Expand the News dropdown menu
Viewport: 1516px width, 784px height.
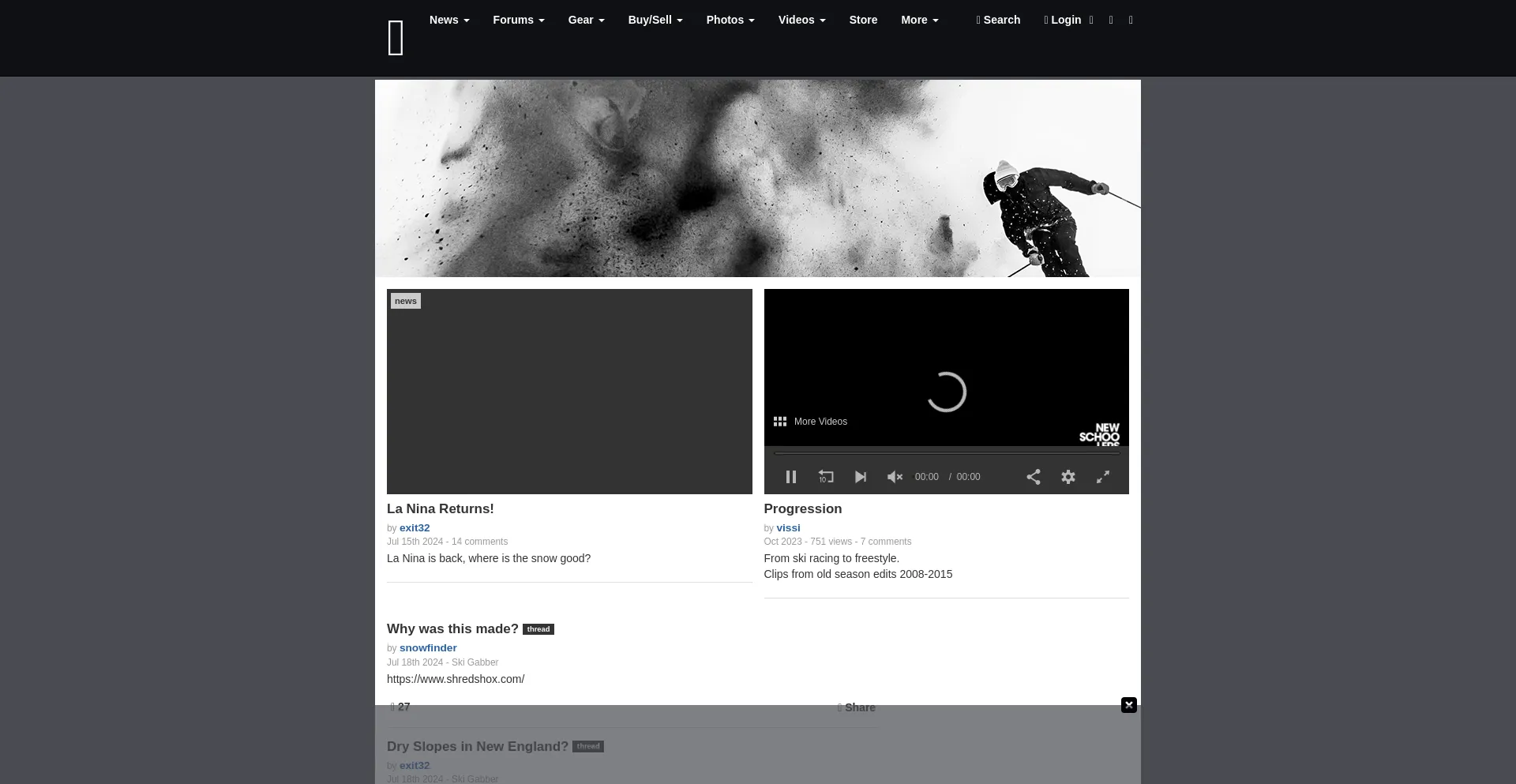[x=449, y=20]
